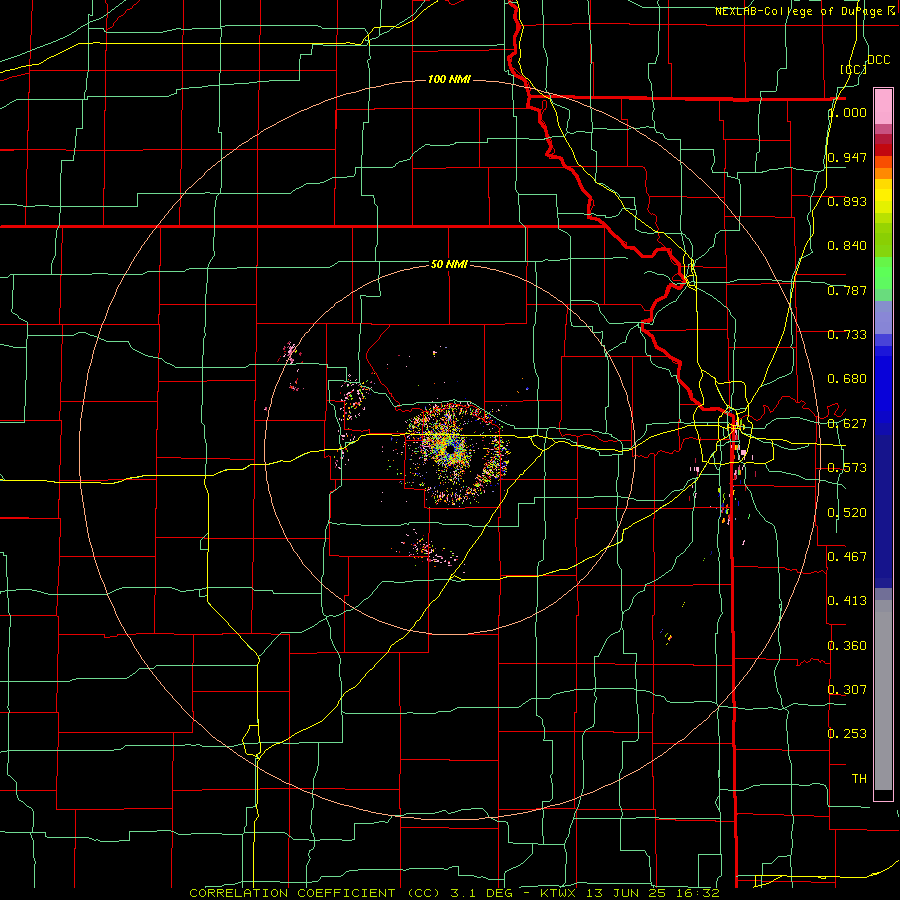Click the 0.680 legend value
The image size is (900, 900).
847,379
